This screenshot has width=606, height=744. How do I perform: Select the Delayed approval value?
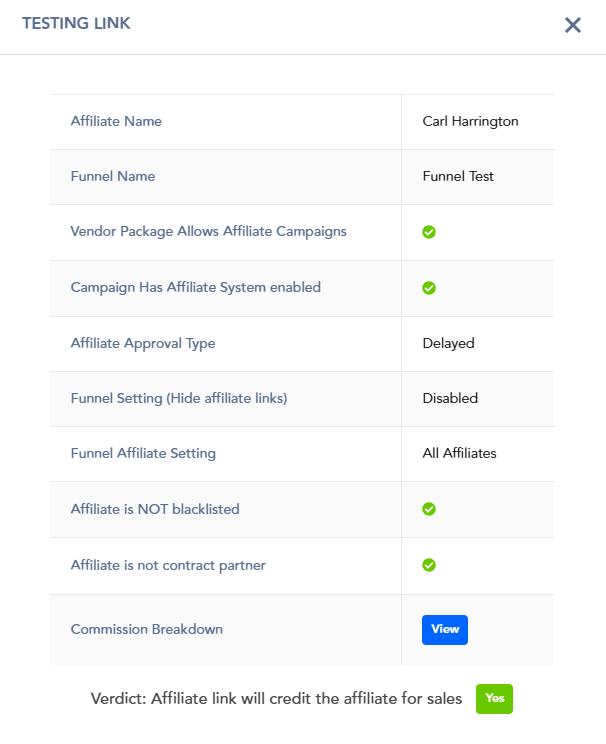448,344
